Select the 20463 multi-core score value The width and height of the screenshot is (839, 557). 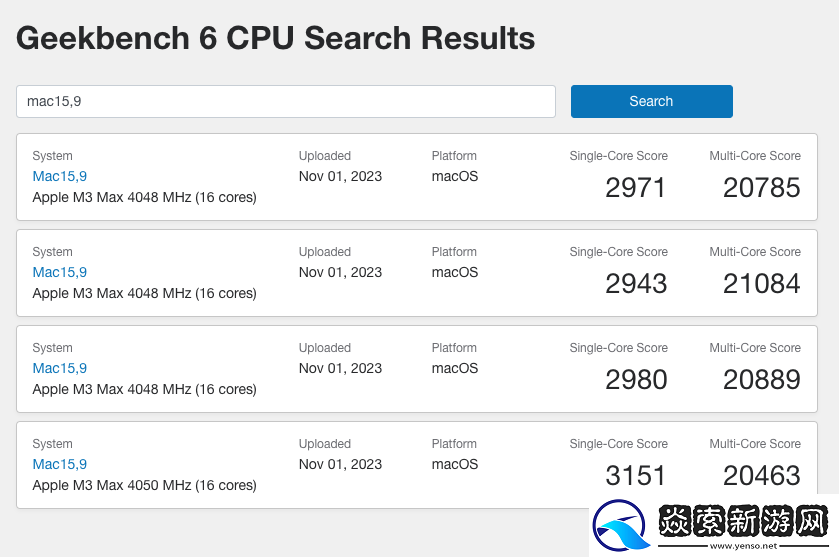click(762, 475)
